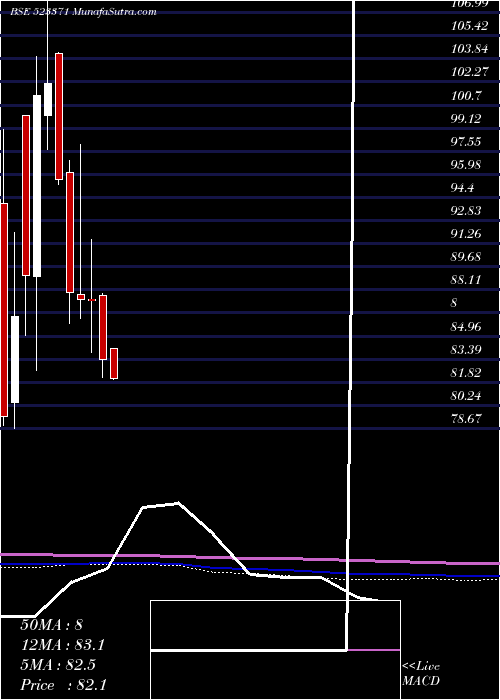This screenshot has height=700, width=500.
Task: Click the 103.84 price axis label
Action: 470,49
